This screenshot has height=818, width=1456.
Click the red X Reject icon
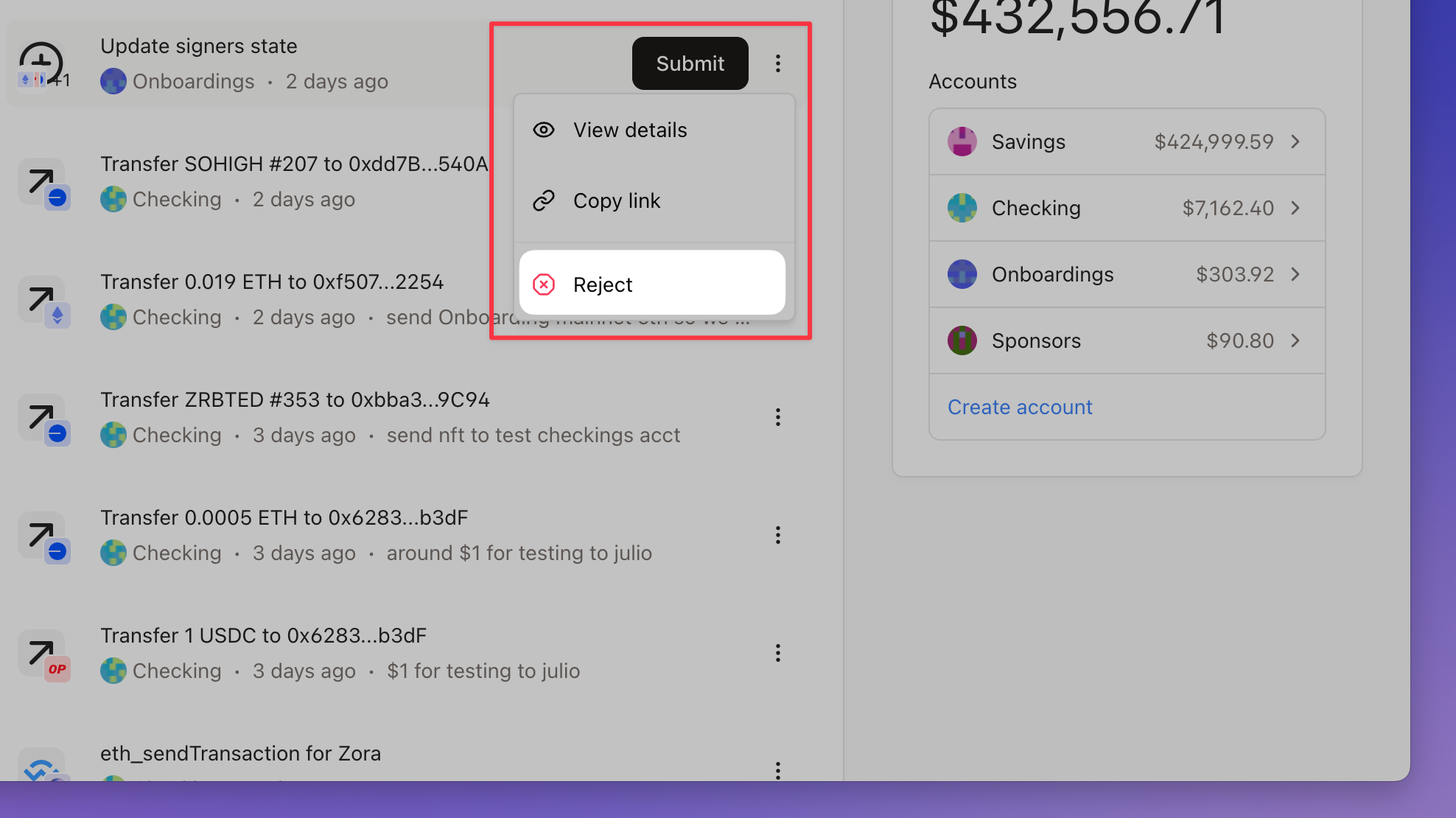[544, 284]
